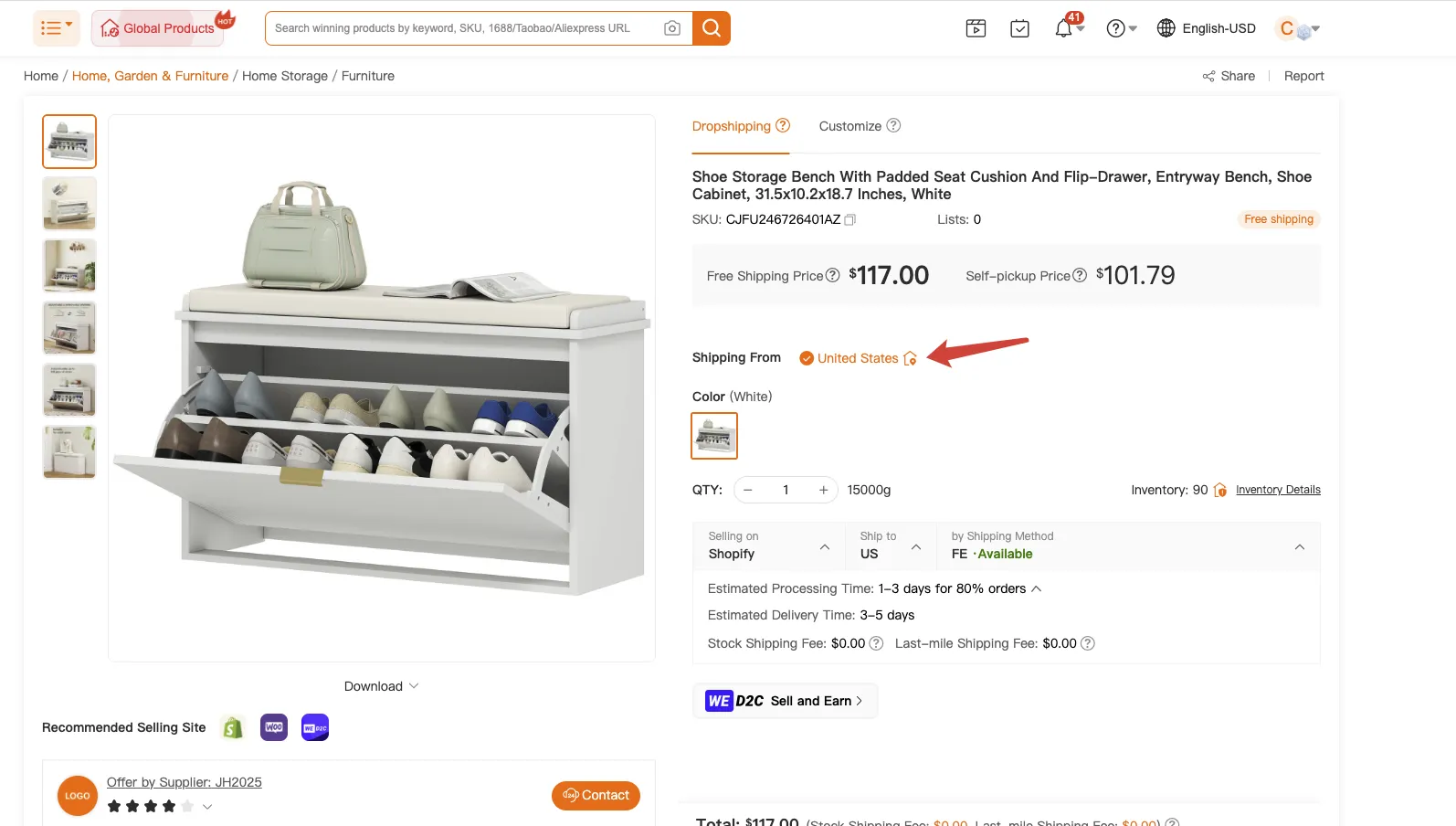Viewport: 1456px width, 826px height.
Task: Select the Shopify recommended selling site icon
Action: (x=233, y=727)
